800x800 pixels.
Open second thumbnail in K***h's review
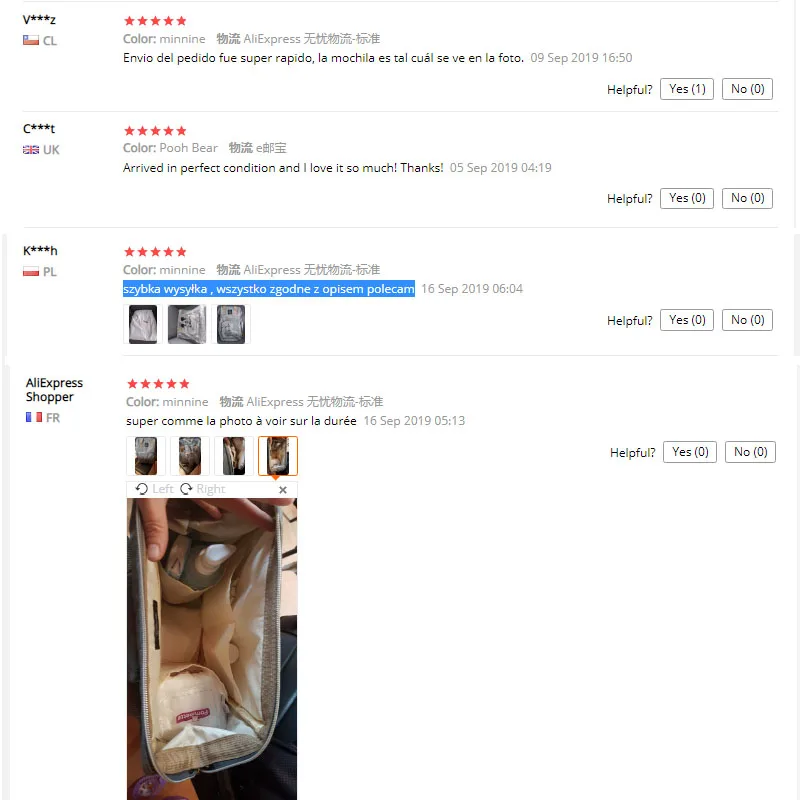pyautogui.click(x=187, y=324)
